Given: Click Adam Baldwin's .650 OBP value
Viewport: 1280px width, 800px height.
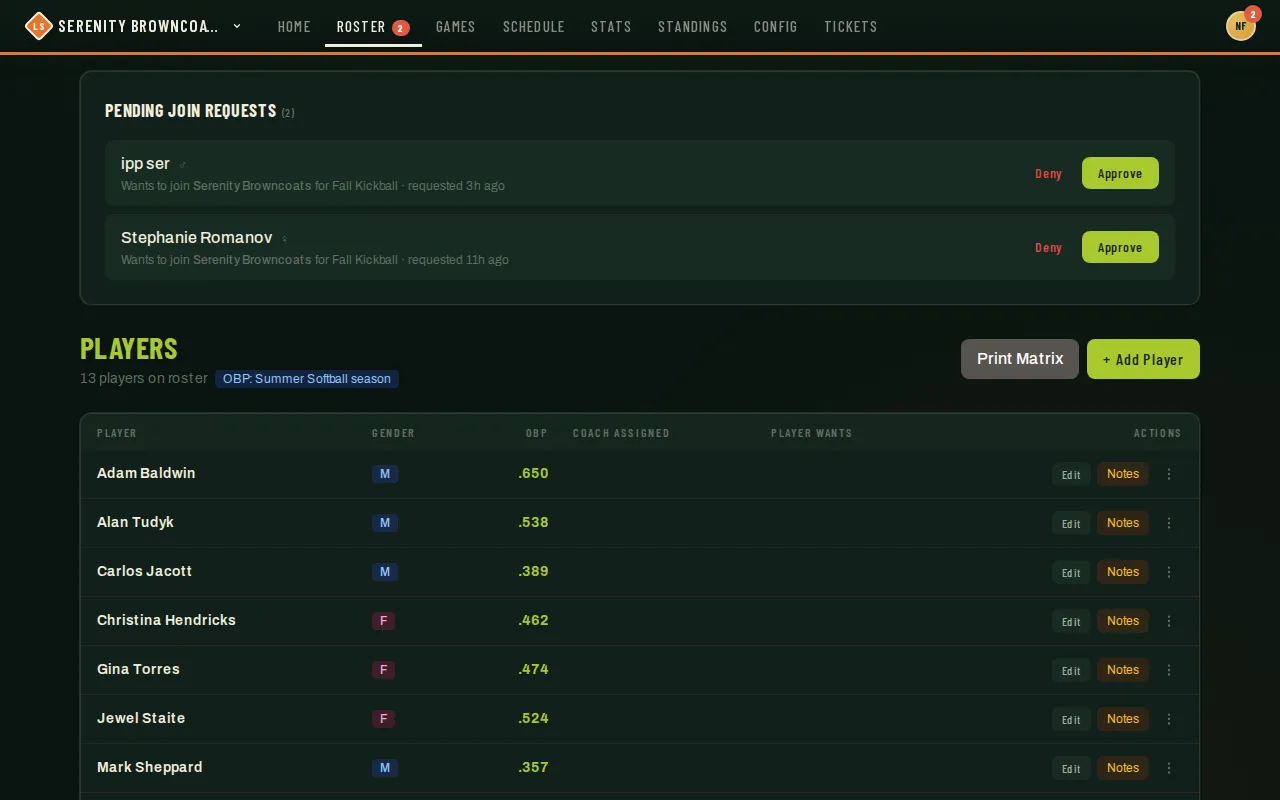Looking at the screenshot, I should [533, 474].
